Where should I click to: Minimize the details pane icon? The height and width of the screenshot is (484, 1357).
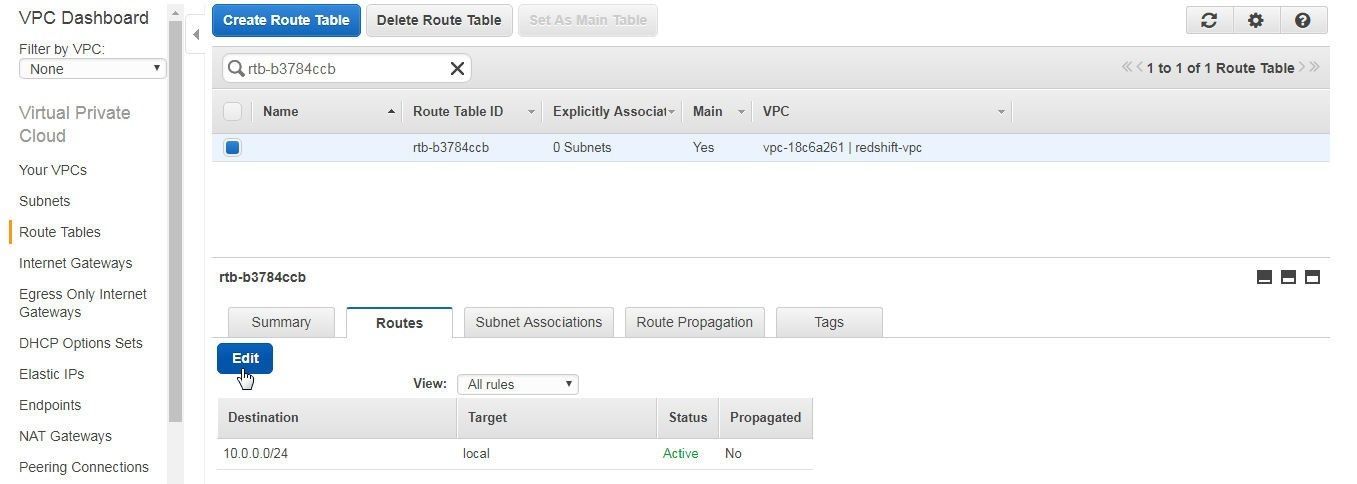click(x=1264, y=277)
